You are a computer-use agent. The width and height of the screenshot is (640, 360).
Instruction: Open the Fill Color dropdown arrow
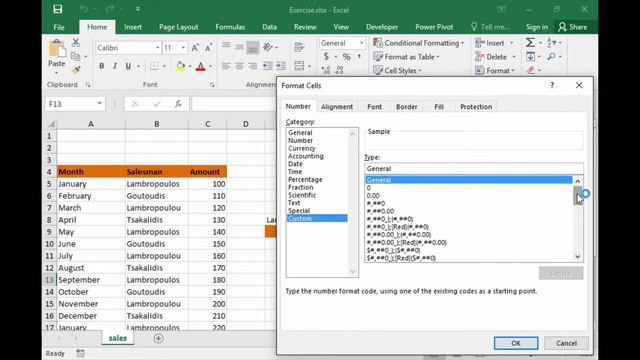coord(190,67)
